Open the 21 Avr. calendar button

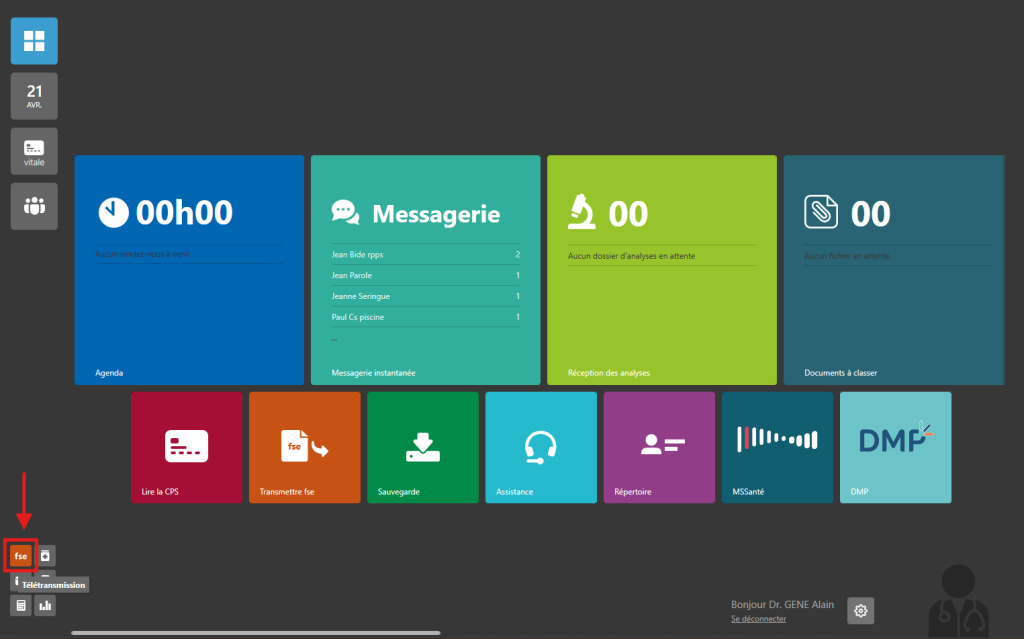click(x=34, y=96)
